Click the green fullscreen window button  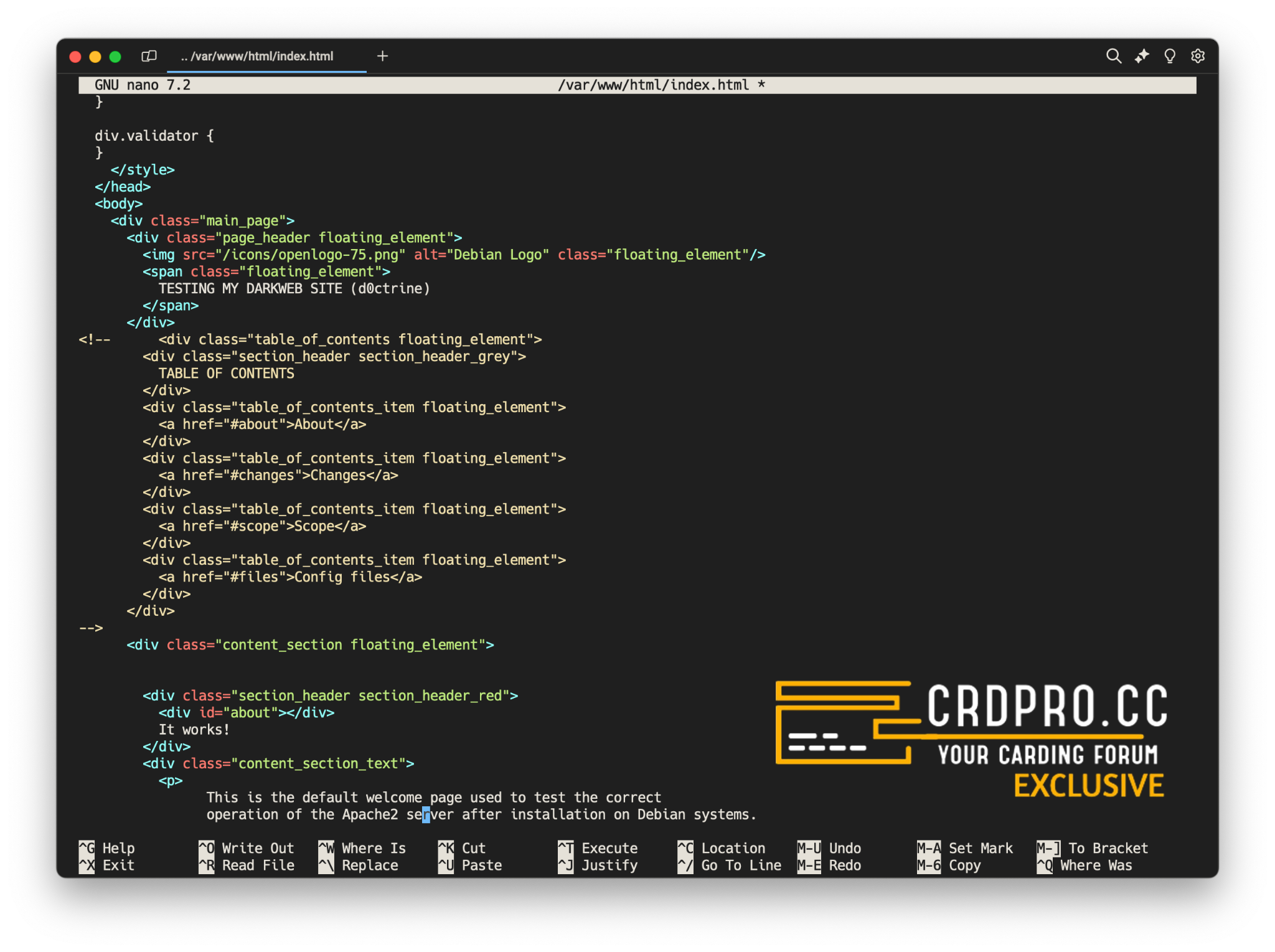pos(115,57)
